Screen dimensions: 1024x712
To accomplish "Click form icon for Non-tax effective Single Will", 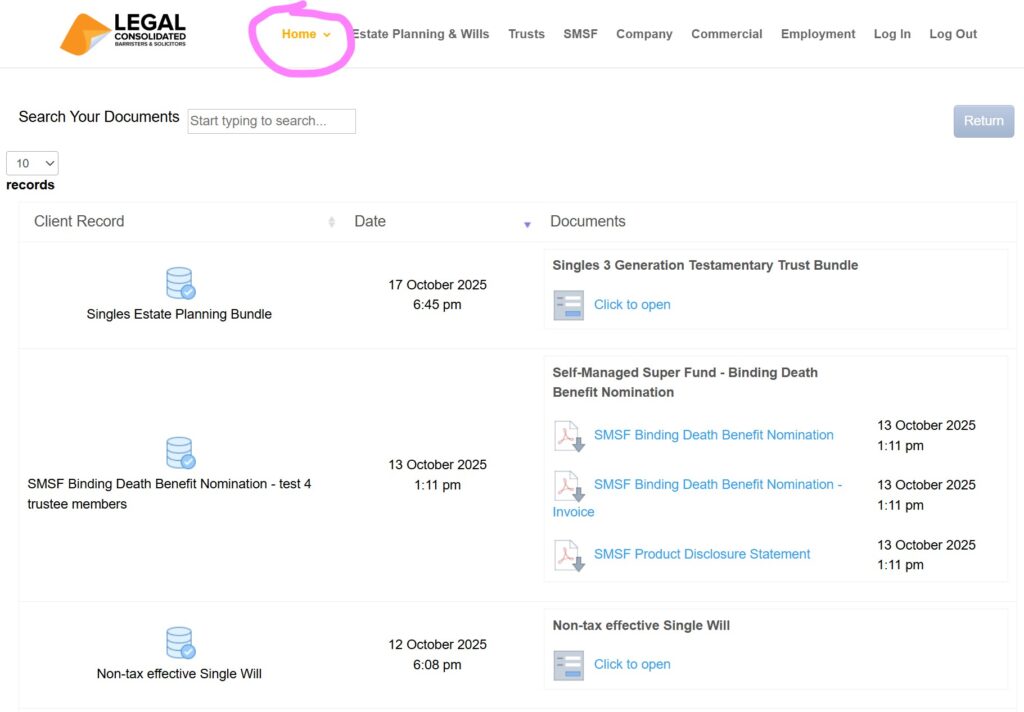I will click(x=568, y=665).
